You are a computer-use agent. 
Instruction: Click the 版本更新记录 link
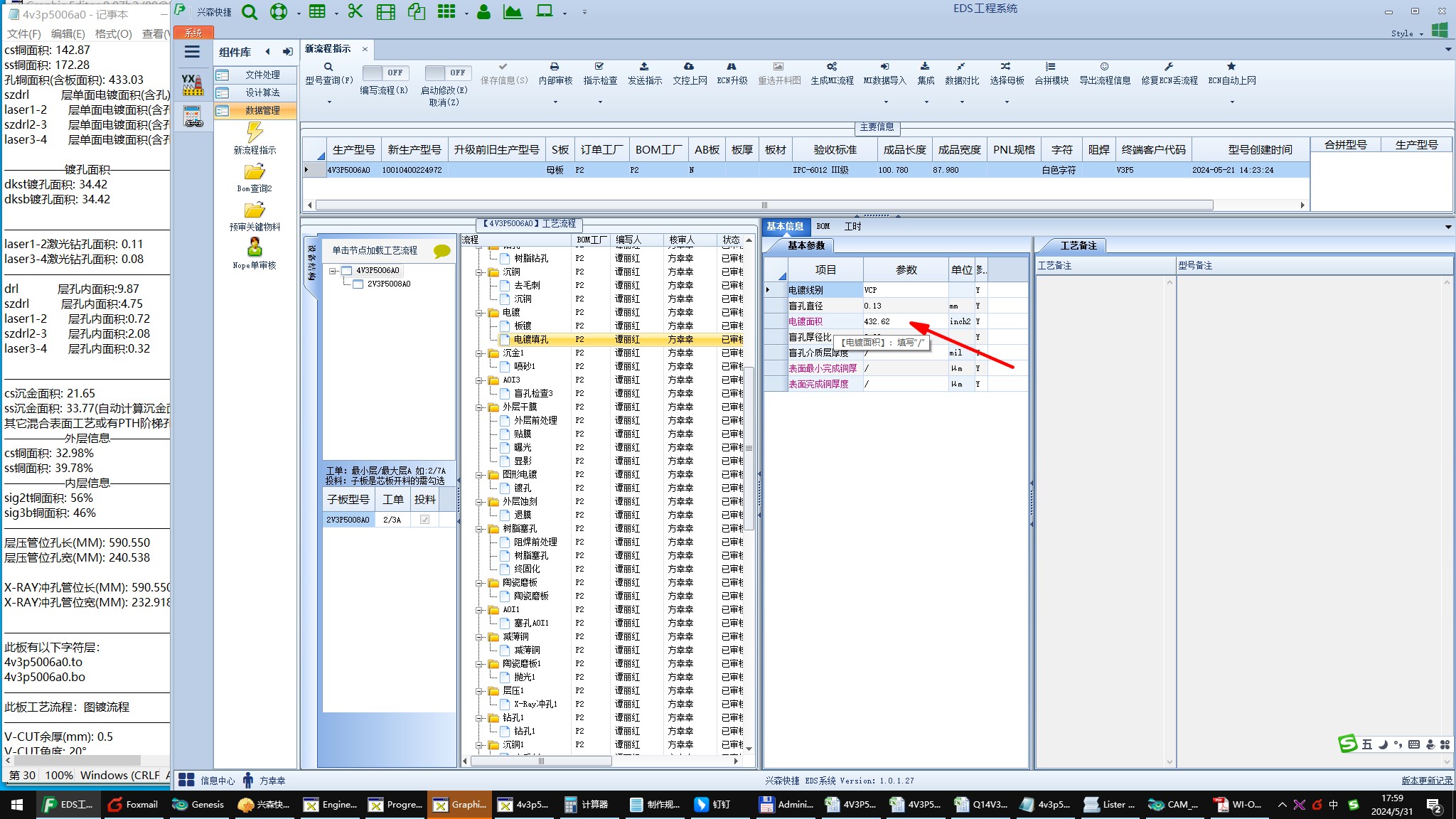1427,781
